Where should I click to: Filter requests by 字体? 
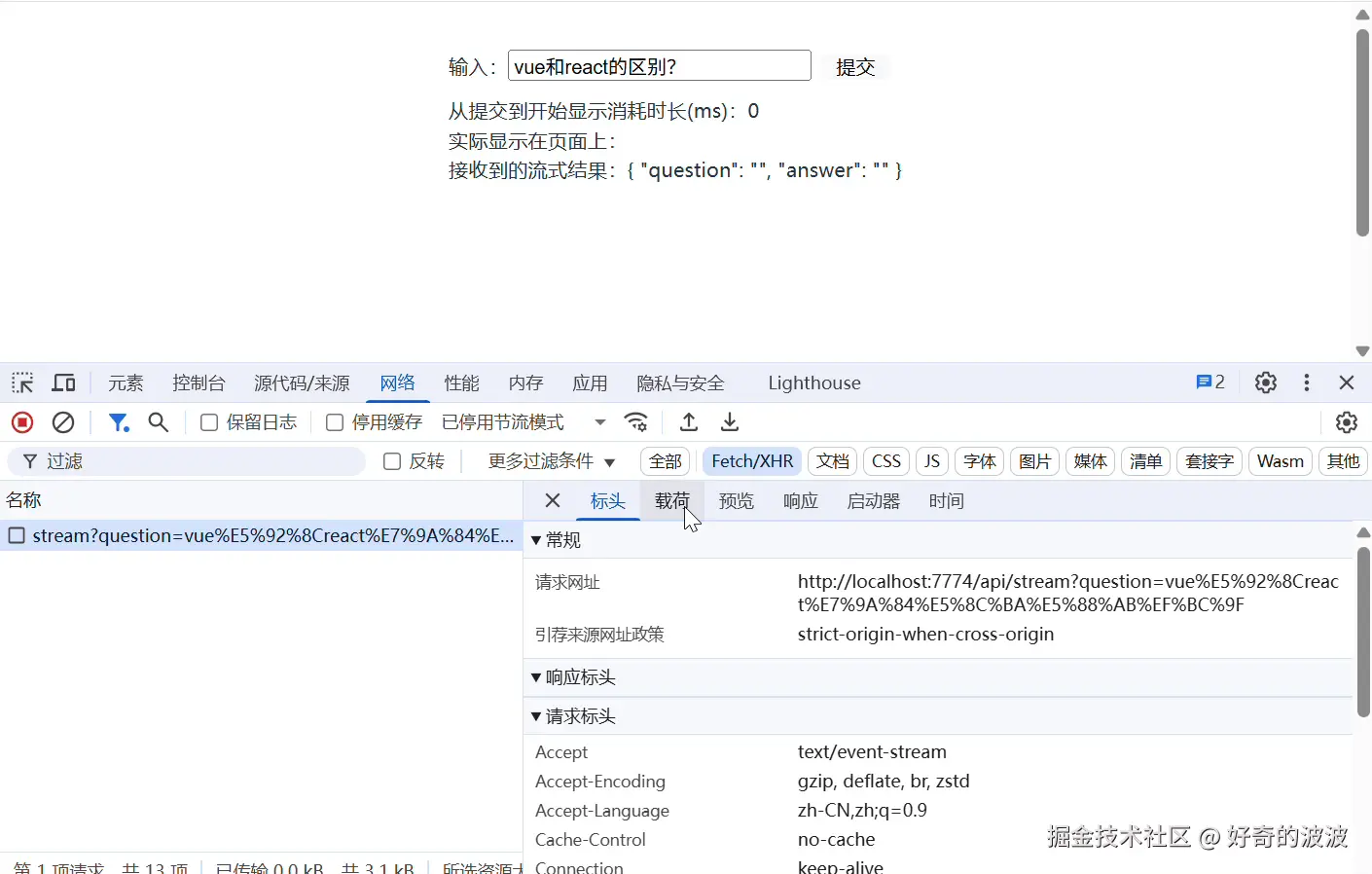[x=980, y=461]
